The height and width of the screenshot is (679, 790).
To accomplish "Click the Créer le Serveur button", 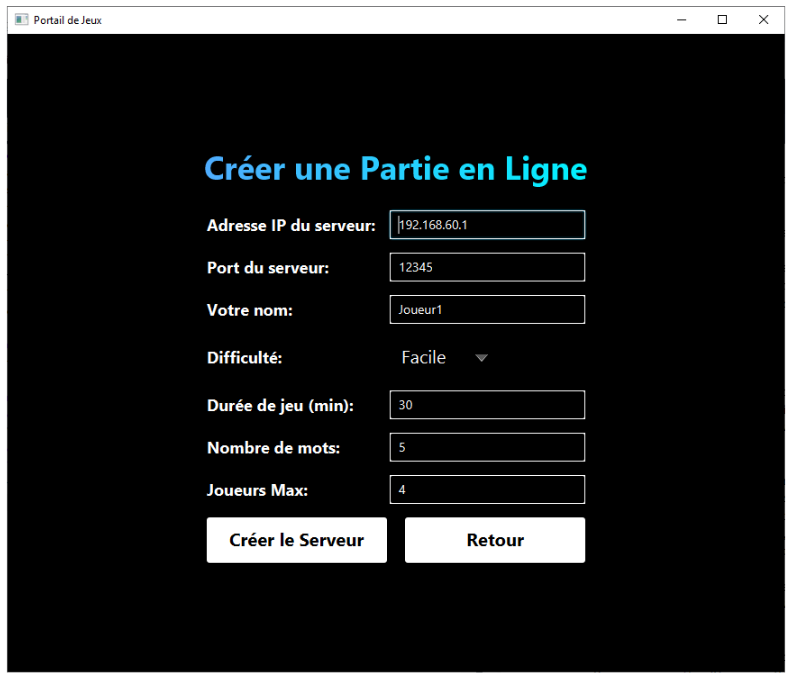I will pos(297,540).
